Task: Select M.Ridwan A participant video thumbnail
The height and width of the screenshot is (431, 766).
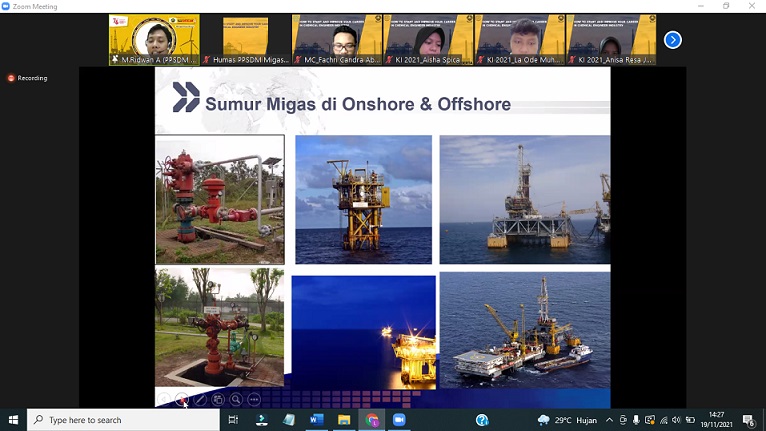Action: [154, 40]
